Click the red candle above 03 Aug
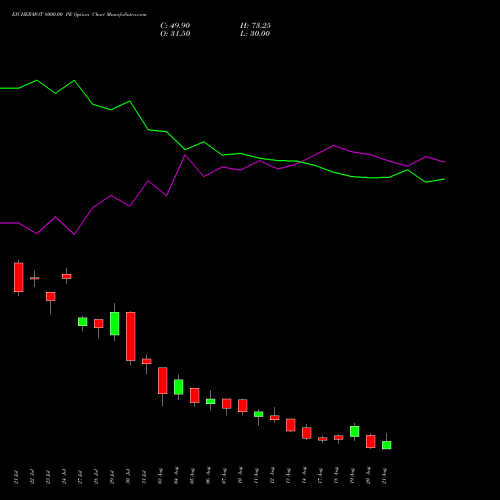Viewport: 500px width, 500px height. click(x=163, y=381)
